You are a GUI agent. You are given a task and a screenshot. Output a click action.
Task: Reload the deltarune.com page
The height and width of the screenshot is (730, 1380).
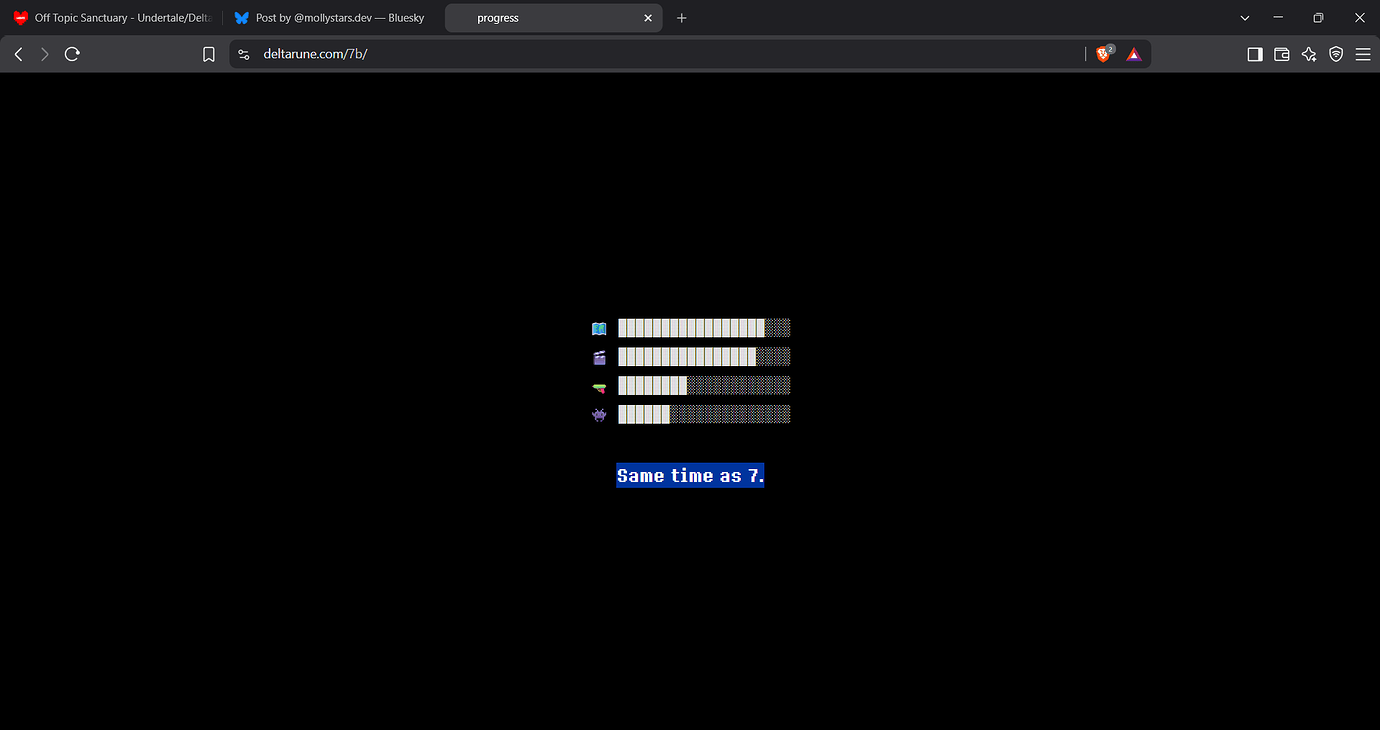72,54
